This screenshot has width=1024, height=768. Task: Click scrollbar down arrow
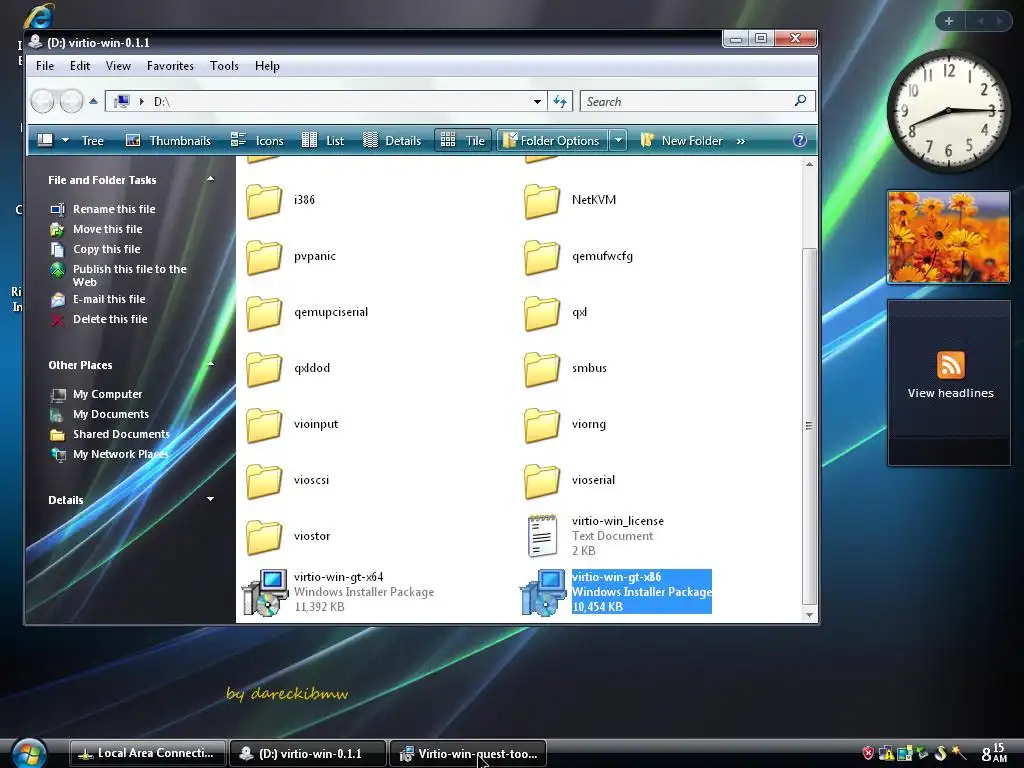click(x=809, y=615)
